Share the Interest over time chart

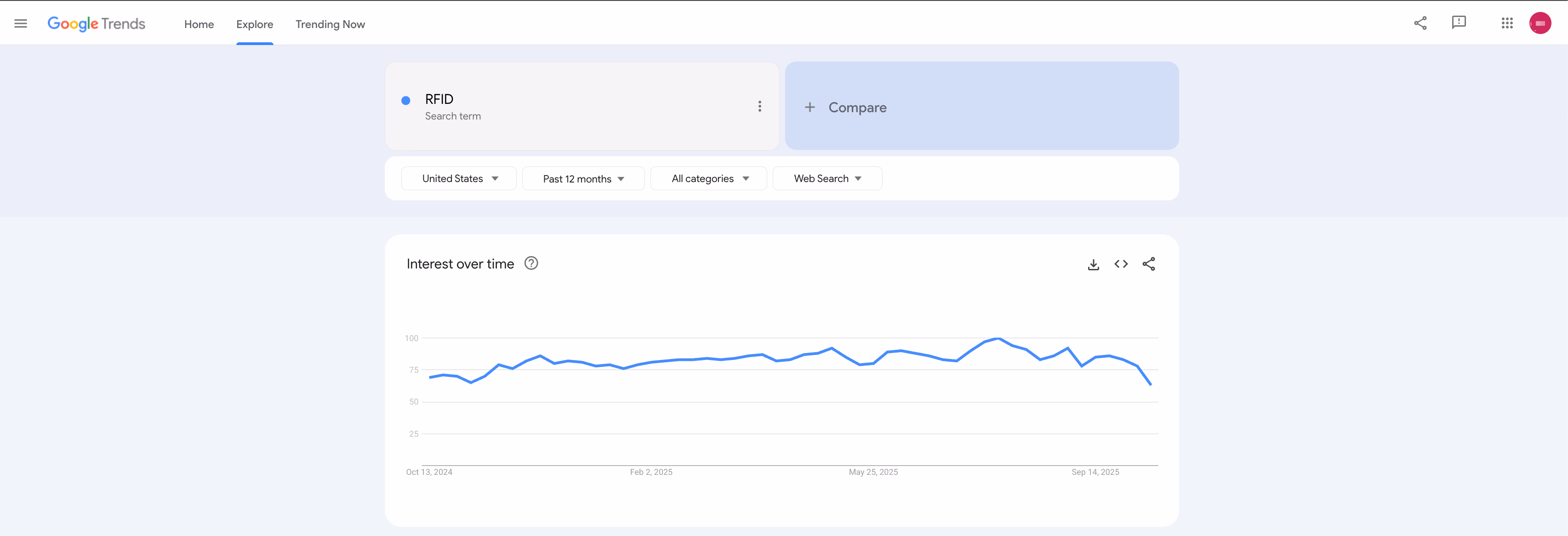(1149, 264)
